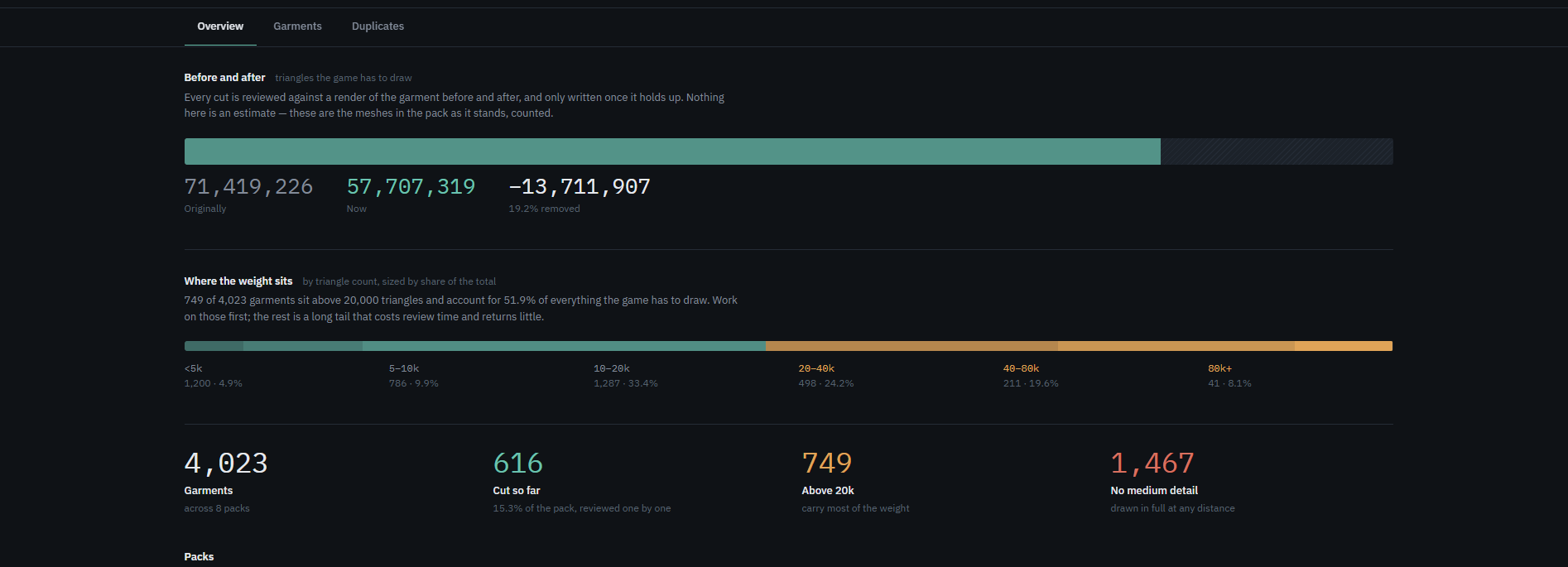Click the hatched removed portion of the bar
This screenshot has height=567, width=1568.
pos(1277,151)
